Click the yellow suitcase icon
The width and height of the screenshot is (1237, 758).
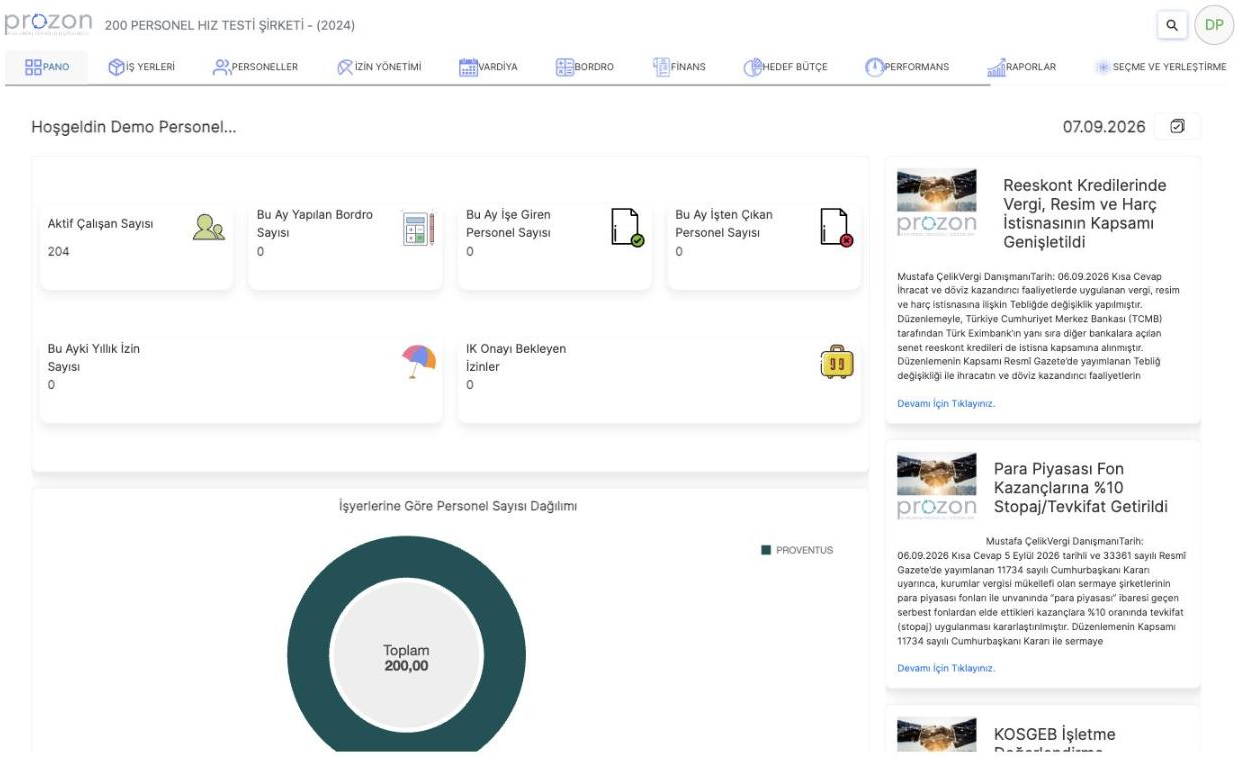(x=836, y=361)
